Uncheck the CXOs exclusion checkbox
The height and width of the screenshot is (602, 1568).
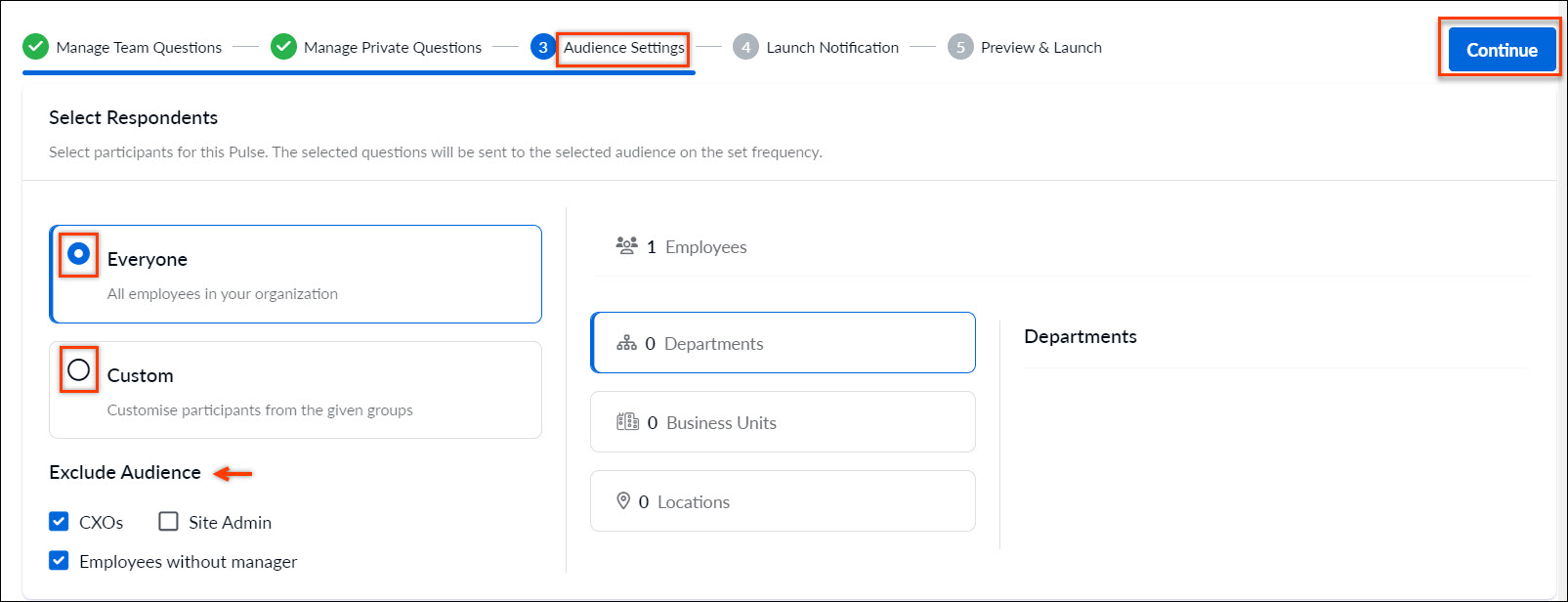[59, 522]
